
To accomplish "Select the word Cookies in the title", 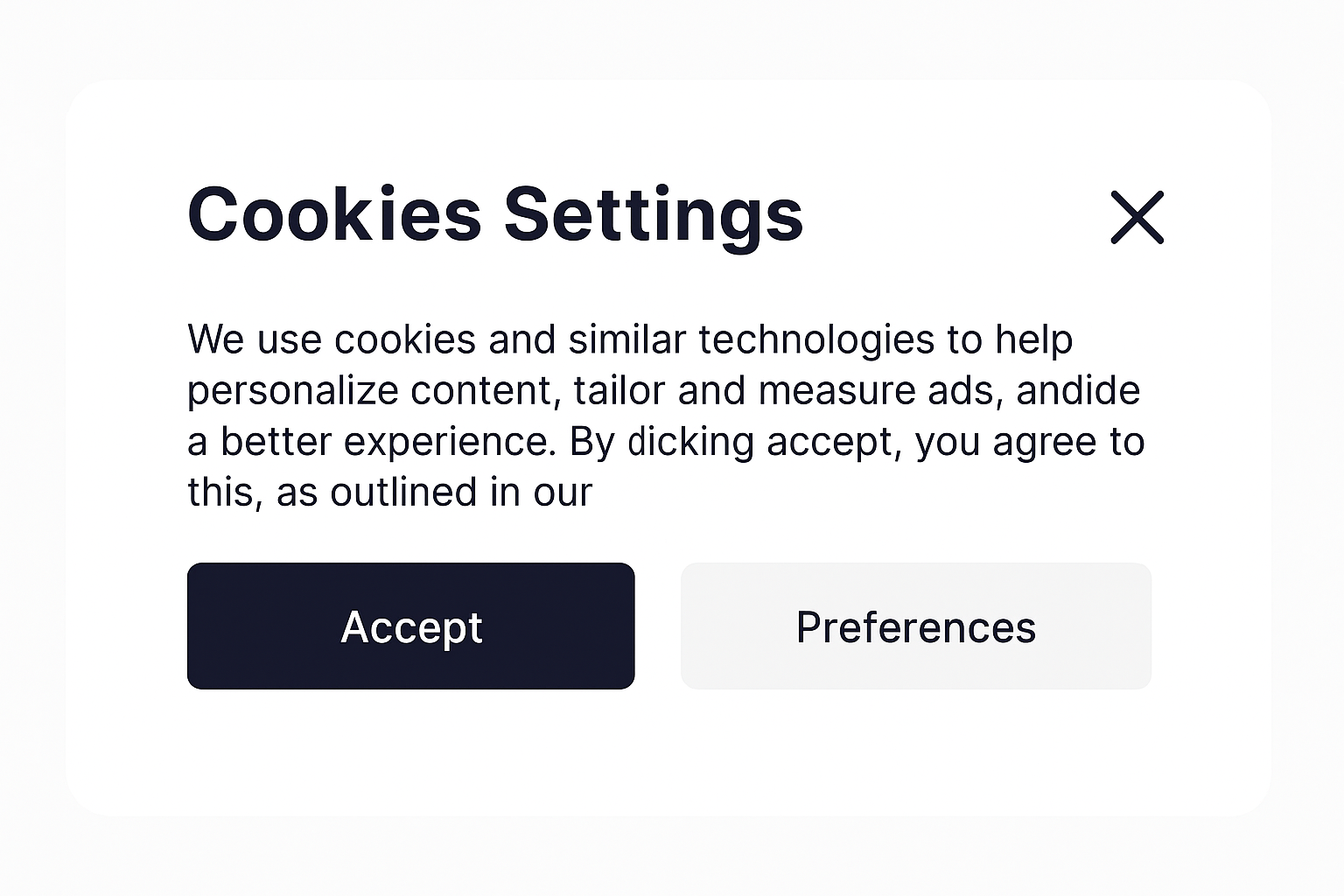I will pyautogui.click(x=335, y=213).
